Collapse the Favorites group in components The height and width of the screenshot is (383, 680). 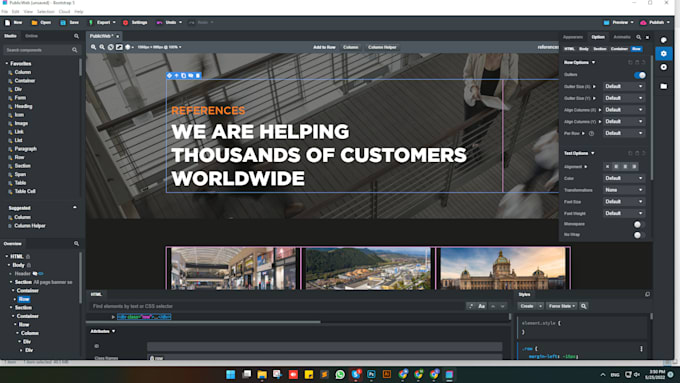(x=7, y=64)
